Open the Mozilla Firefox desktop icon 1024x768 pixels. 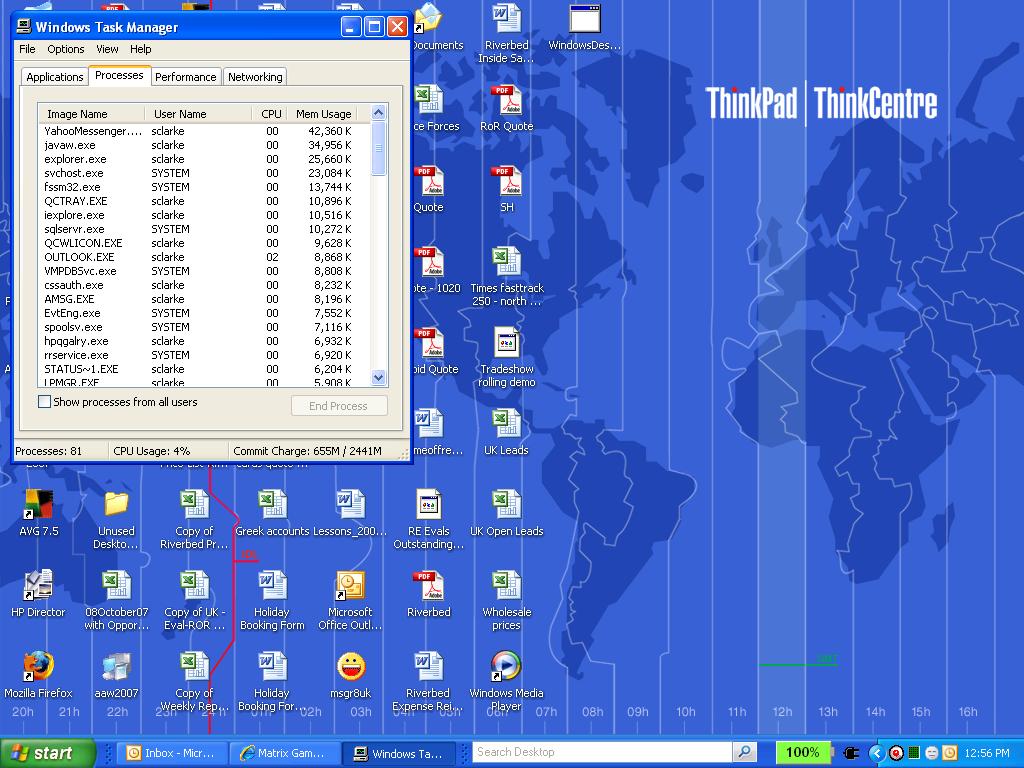(38, 667)
